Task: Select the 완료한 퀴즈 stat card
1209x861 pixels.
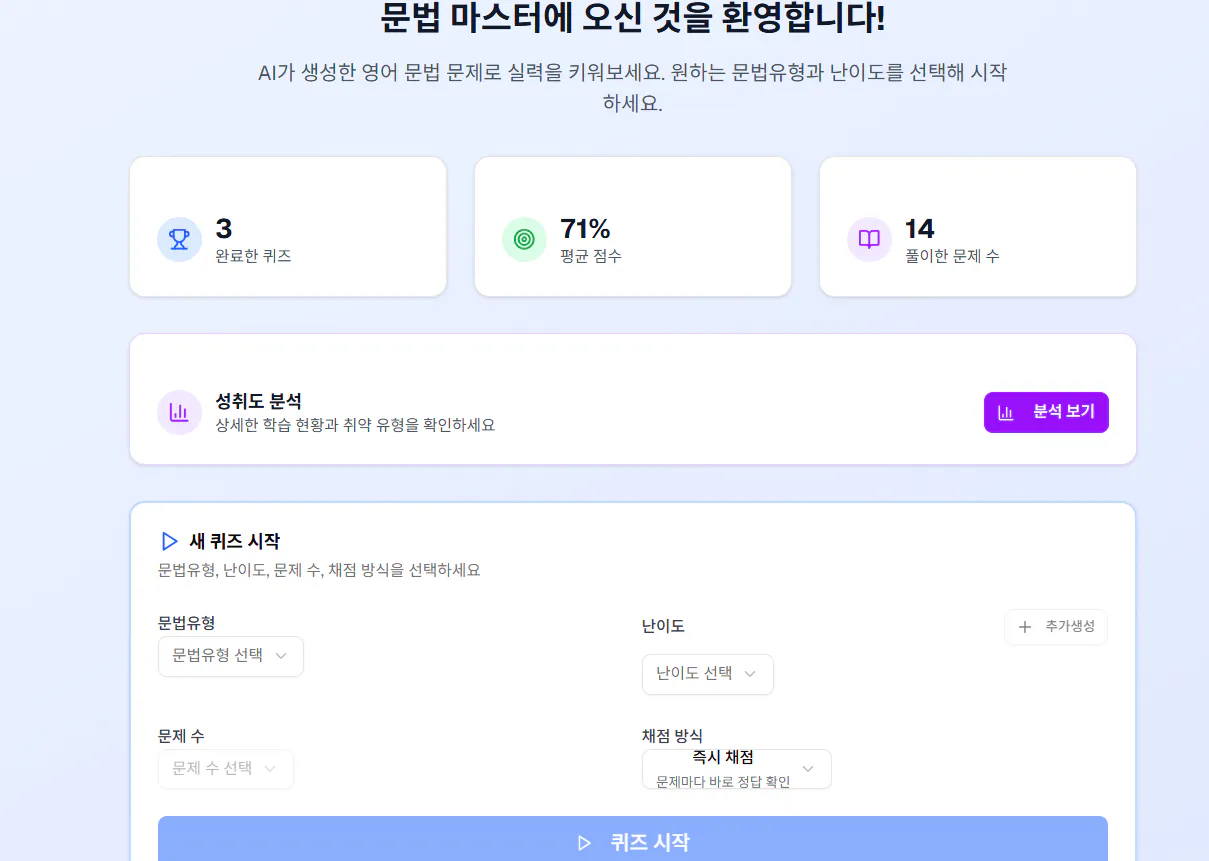Action: (x=288, y=226)
